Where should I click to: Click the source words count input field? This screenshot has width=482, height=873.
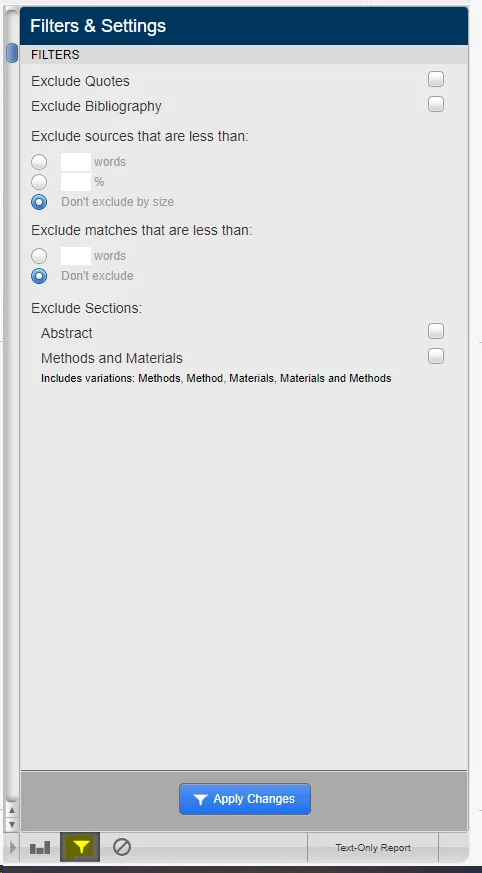[76, 162]
